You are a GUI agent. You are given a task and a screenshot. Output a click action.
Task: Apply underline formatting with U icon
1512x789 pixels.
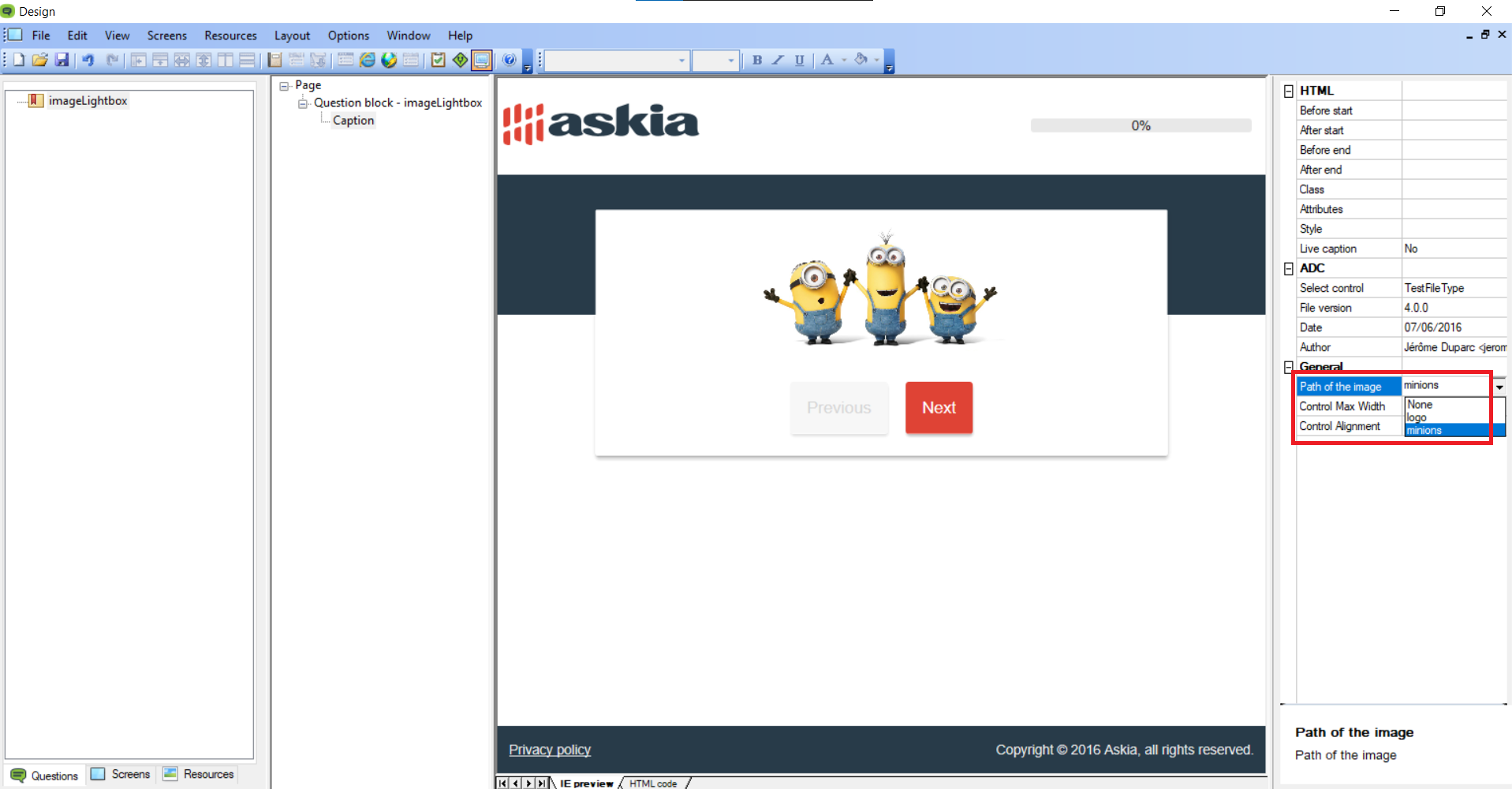(800, 60)
